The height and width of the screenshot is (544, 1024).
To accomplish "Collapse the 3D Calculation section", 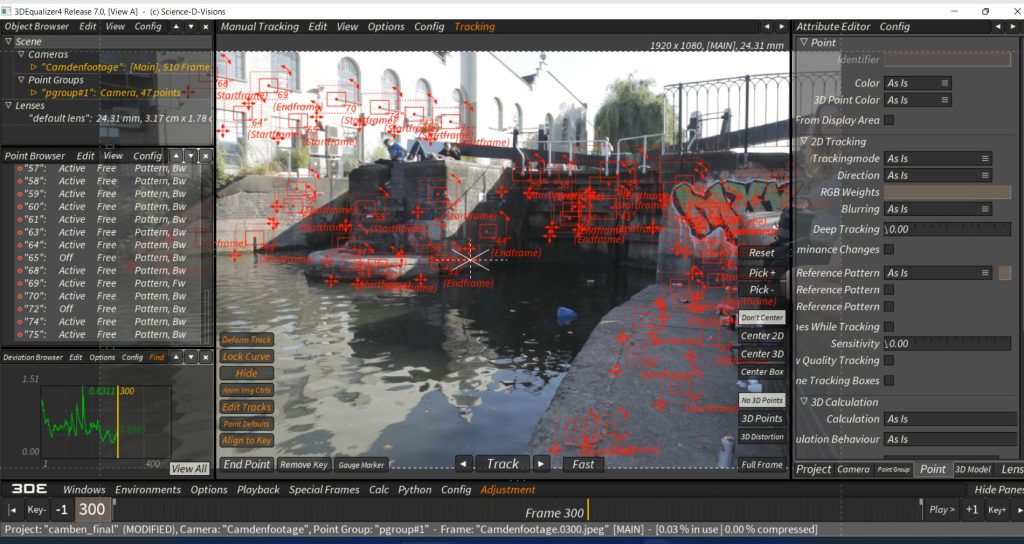I will [x=804, y=402].
